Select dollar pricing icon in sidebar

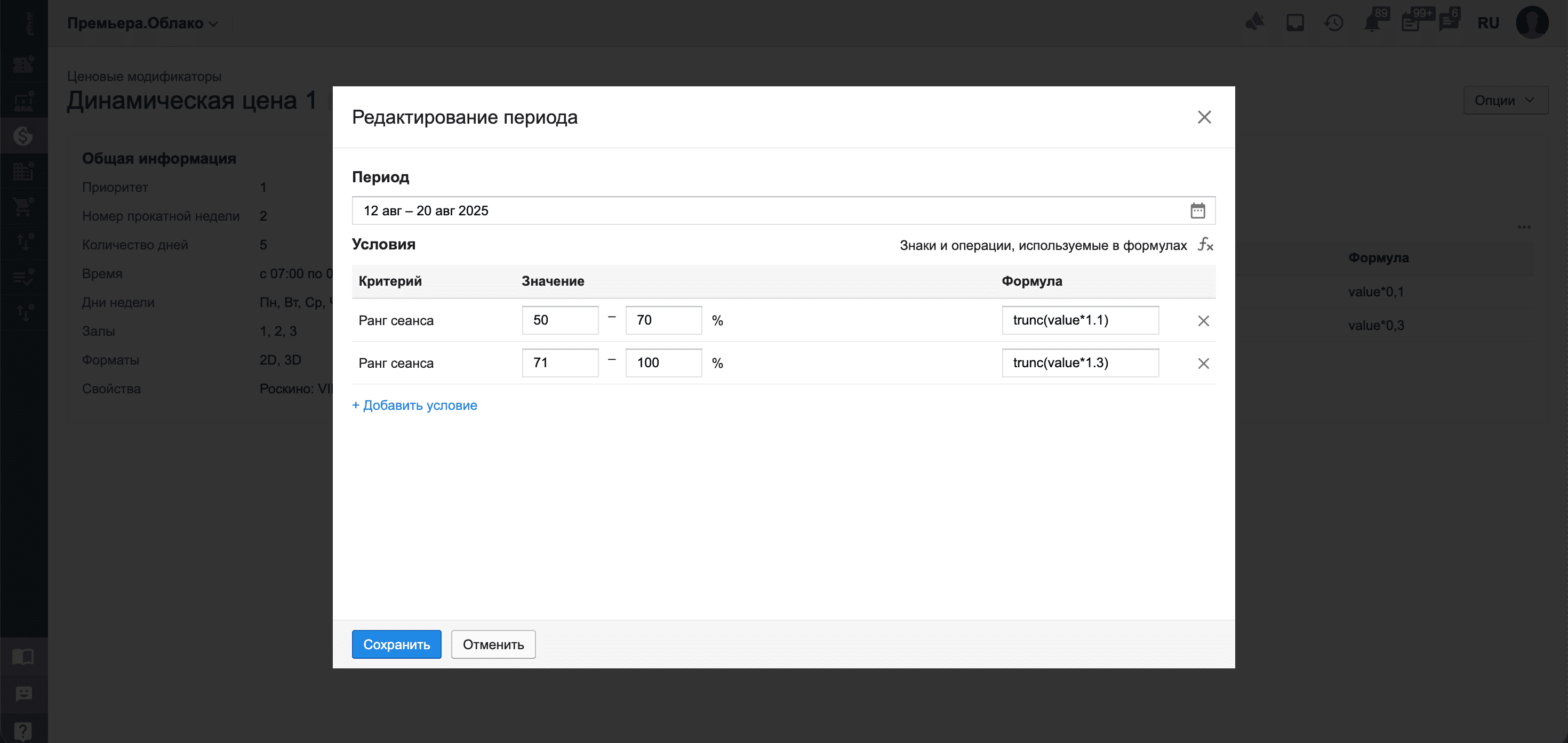[23, 136]
